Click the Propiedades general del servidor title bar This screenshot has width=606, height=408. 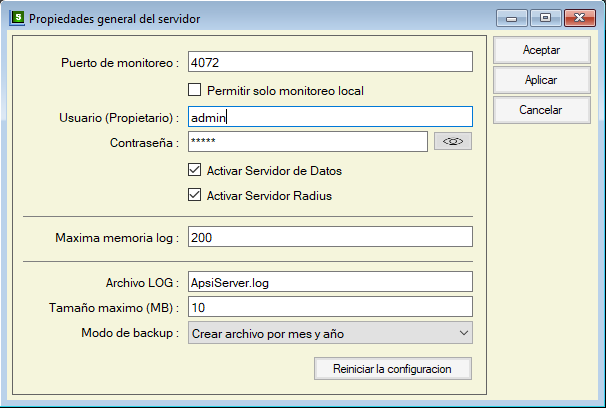(250, 17)
